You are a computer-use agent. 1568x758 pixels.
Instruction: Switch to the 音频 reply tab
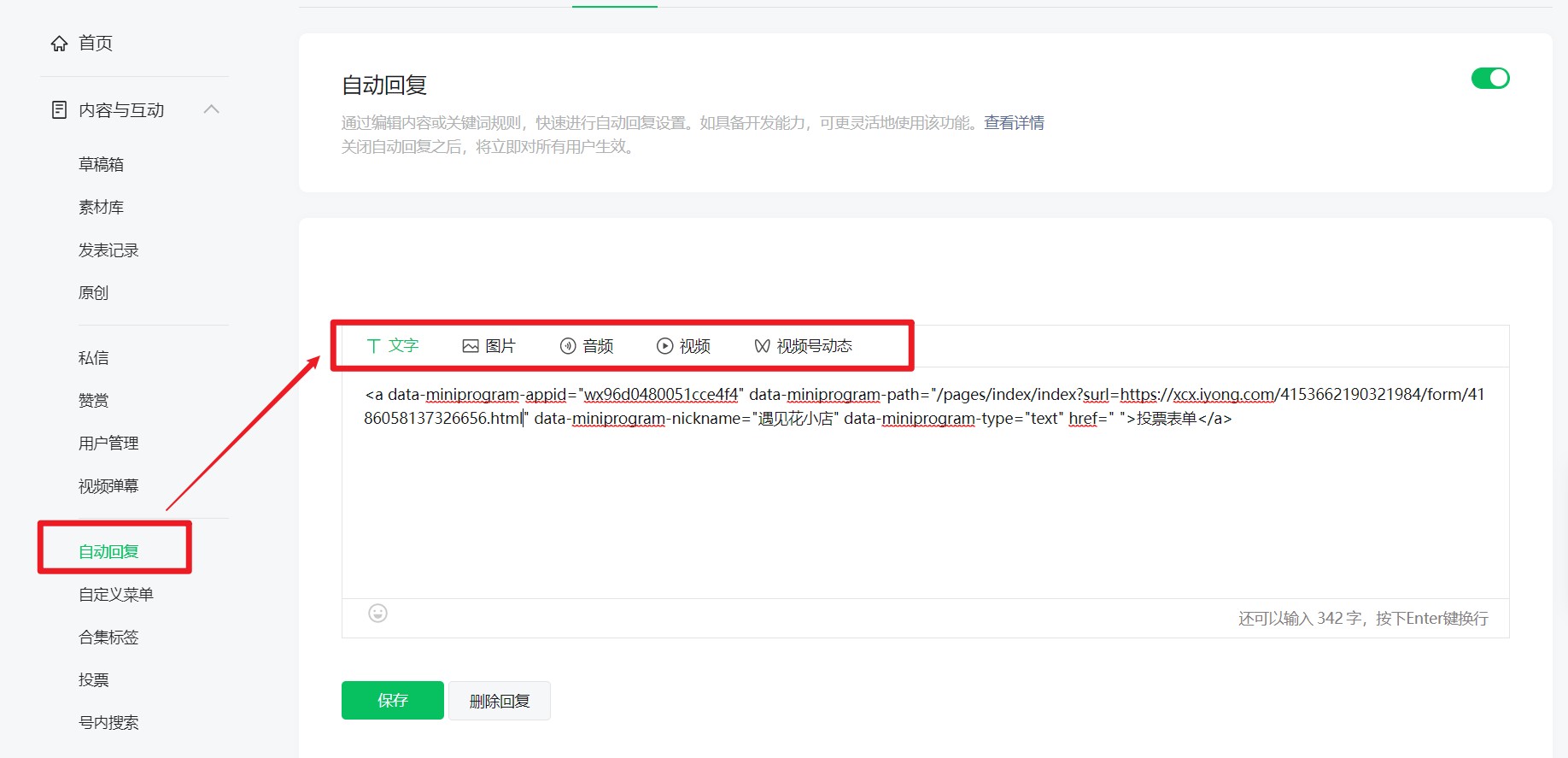(587, 346)
